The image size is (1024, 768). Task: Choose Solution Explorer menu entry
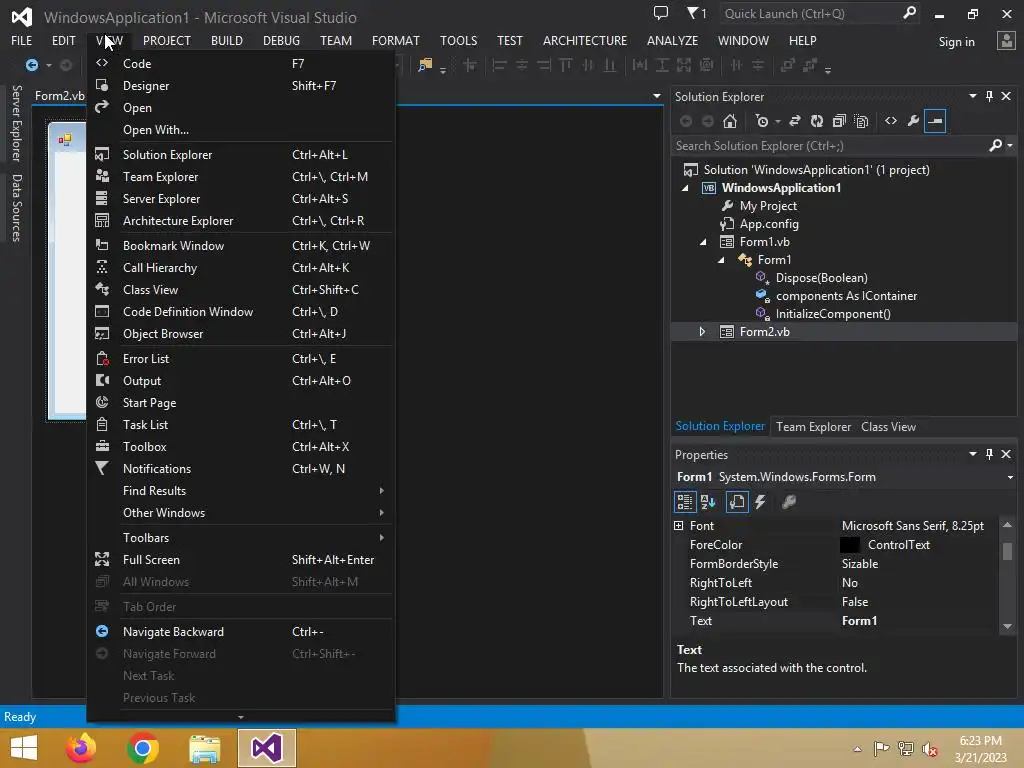click(241, 155)
